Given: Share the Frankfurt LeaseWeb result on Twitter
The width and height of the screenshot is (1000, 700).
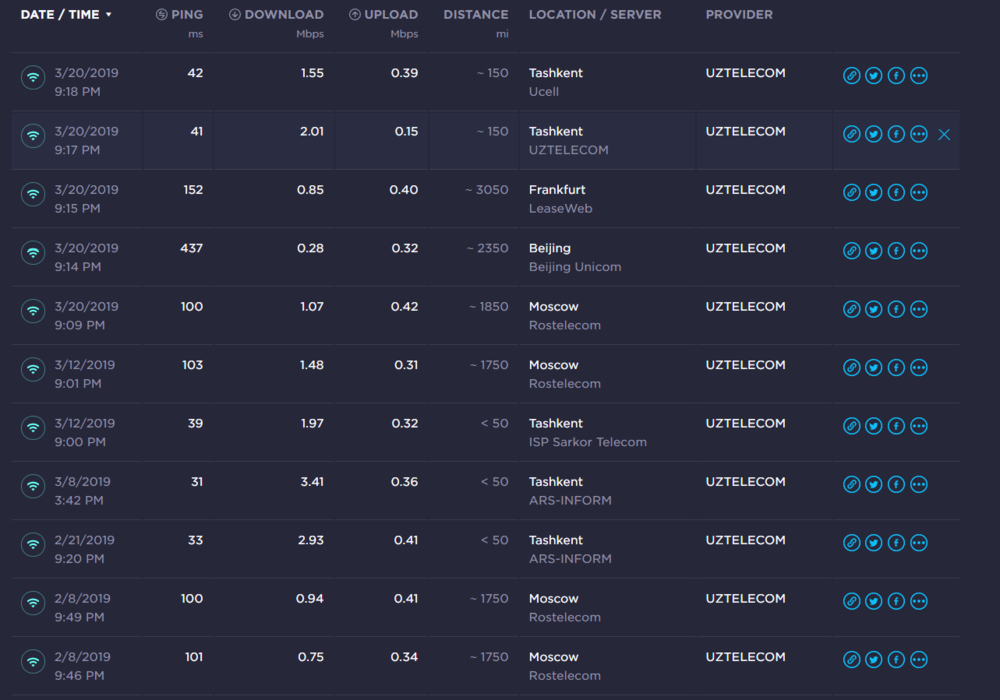Looking at the screenshot, I should (874, 193).
